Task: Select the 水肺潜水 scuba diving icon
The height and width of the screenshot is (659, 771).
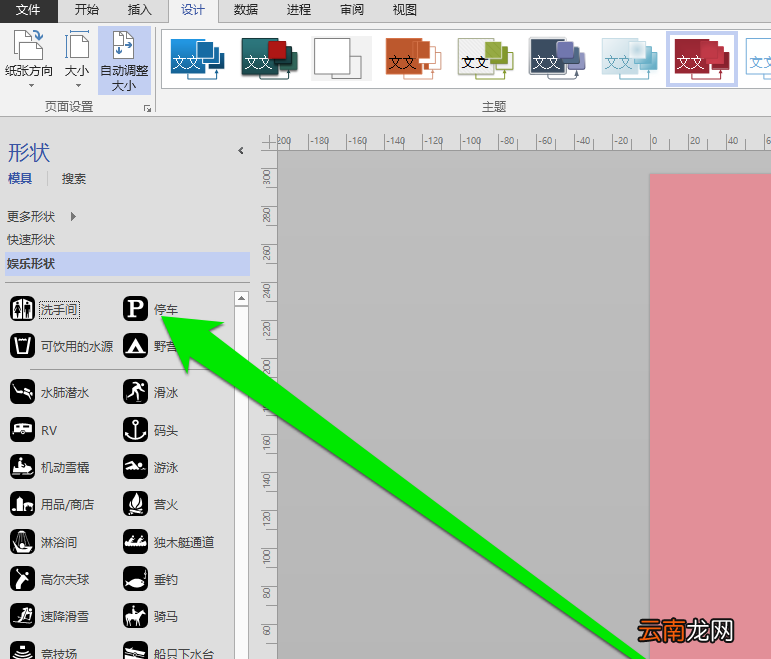Action: (x=22, y=391)
